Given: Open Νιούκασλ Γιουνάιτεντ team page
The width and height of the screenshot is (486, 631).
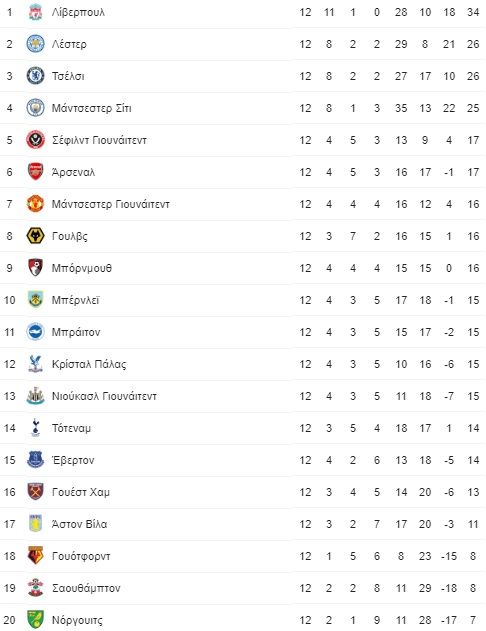Looking at the screenshot, I should tap(104, 396).
